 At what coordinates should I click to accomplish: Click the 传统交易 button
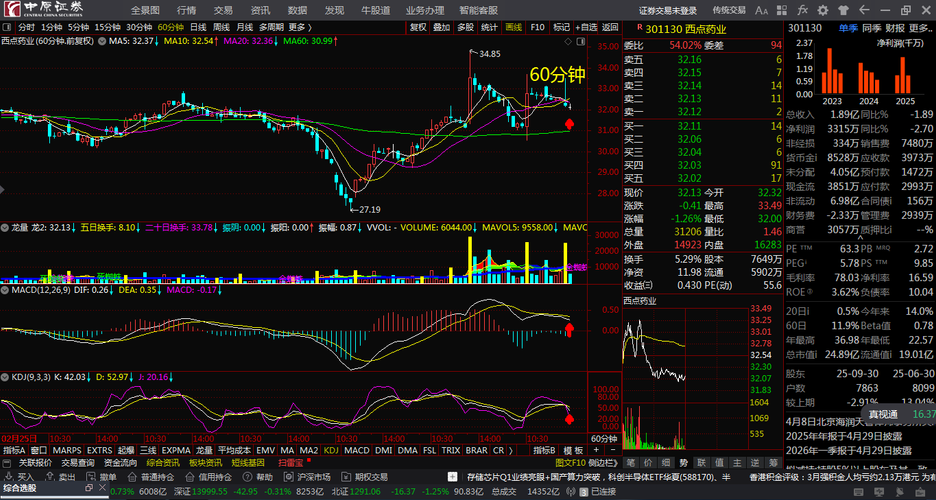point(729,10)
